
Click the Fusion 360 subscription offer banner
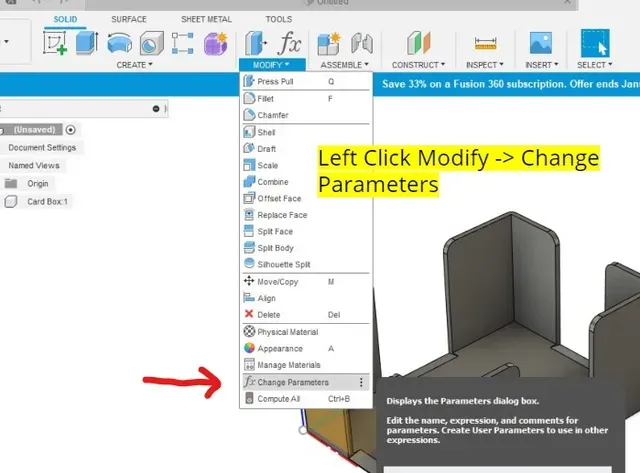coord(511,84)
